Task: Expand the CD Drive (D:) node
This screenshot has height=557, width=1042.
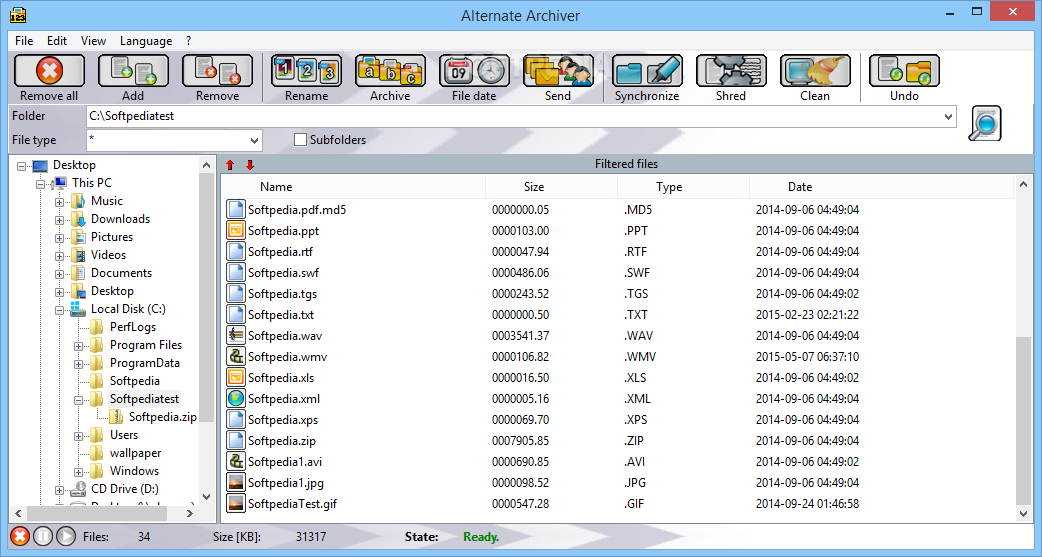Action: coord(60,490)
